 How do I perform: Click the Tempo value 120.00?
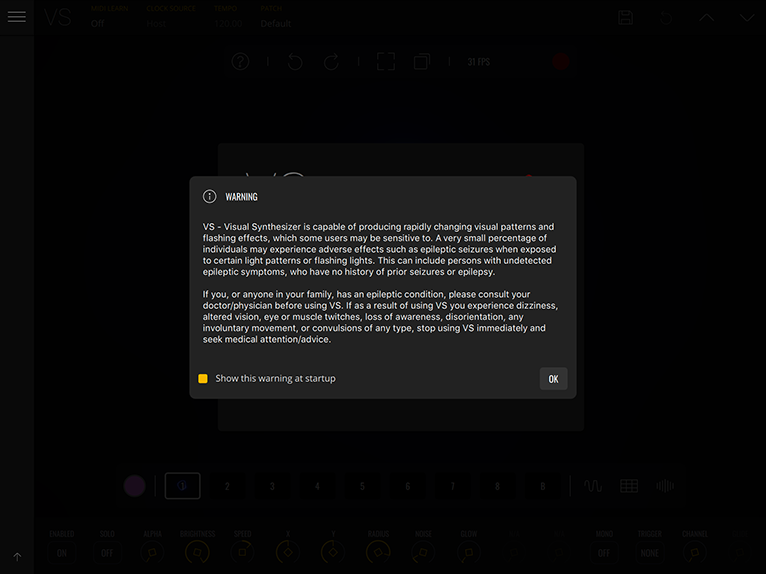point(228,23)
